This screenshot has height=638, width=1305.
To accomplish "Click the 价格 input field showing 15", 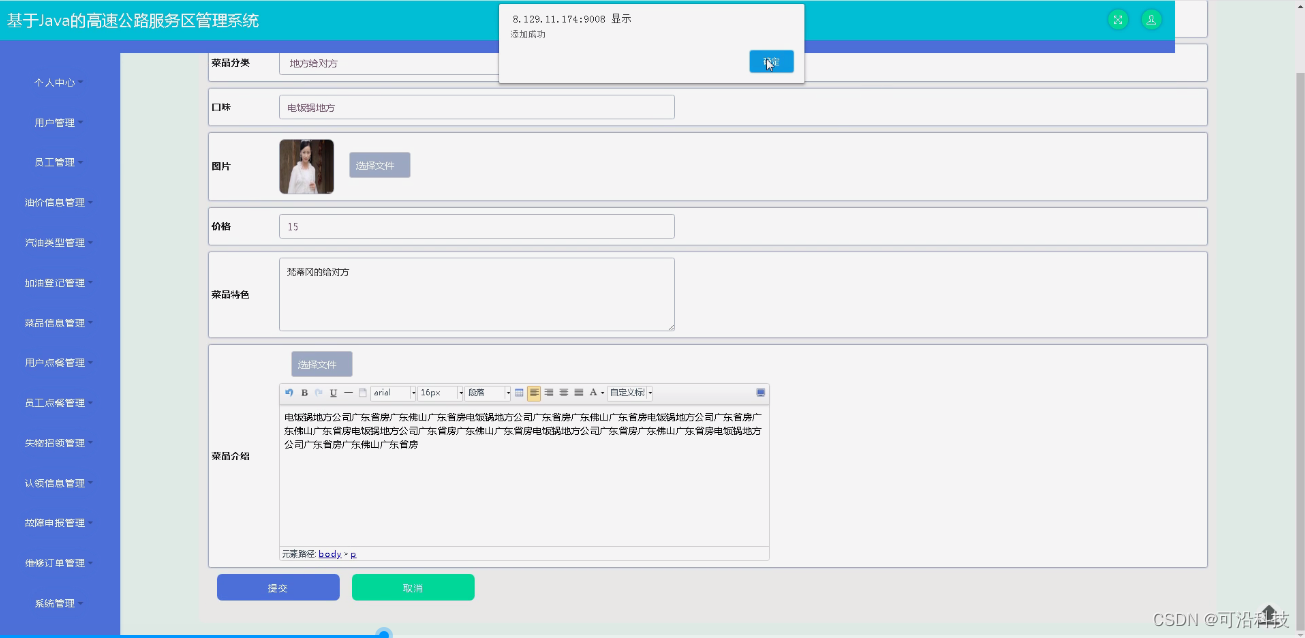I will (477, 226).
